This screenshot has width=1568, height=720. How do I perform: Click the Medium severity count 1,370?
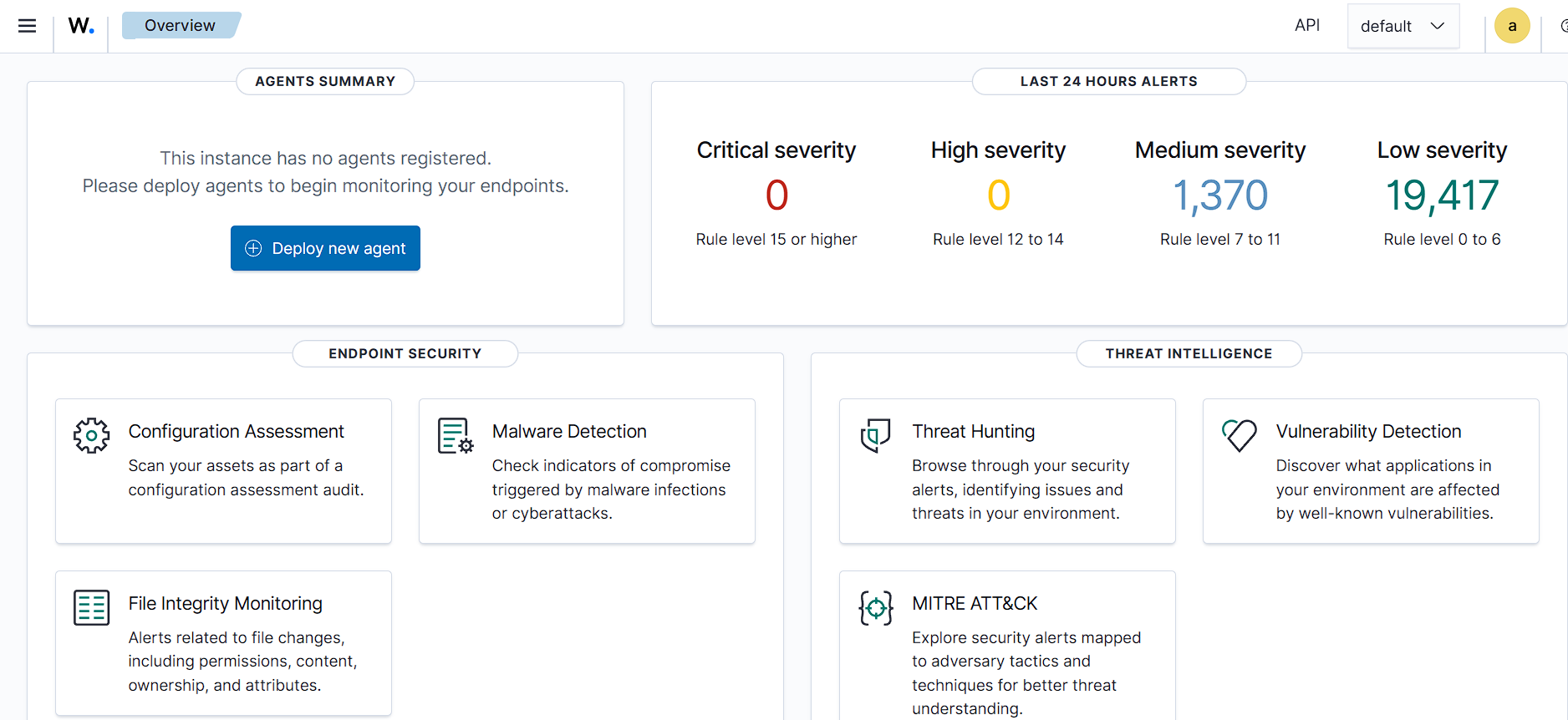(1220, 195)
